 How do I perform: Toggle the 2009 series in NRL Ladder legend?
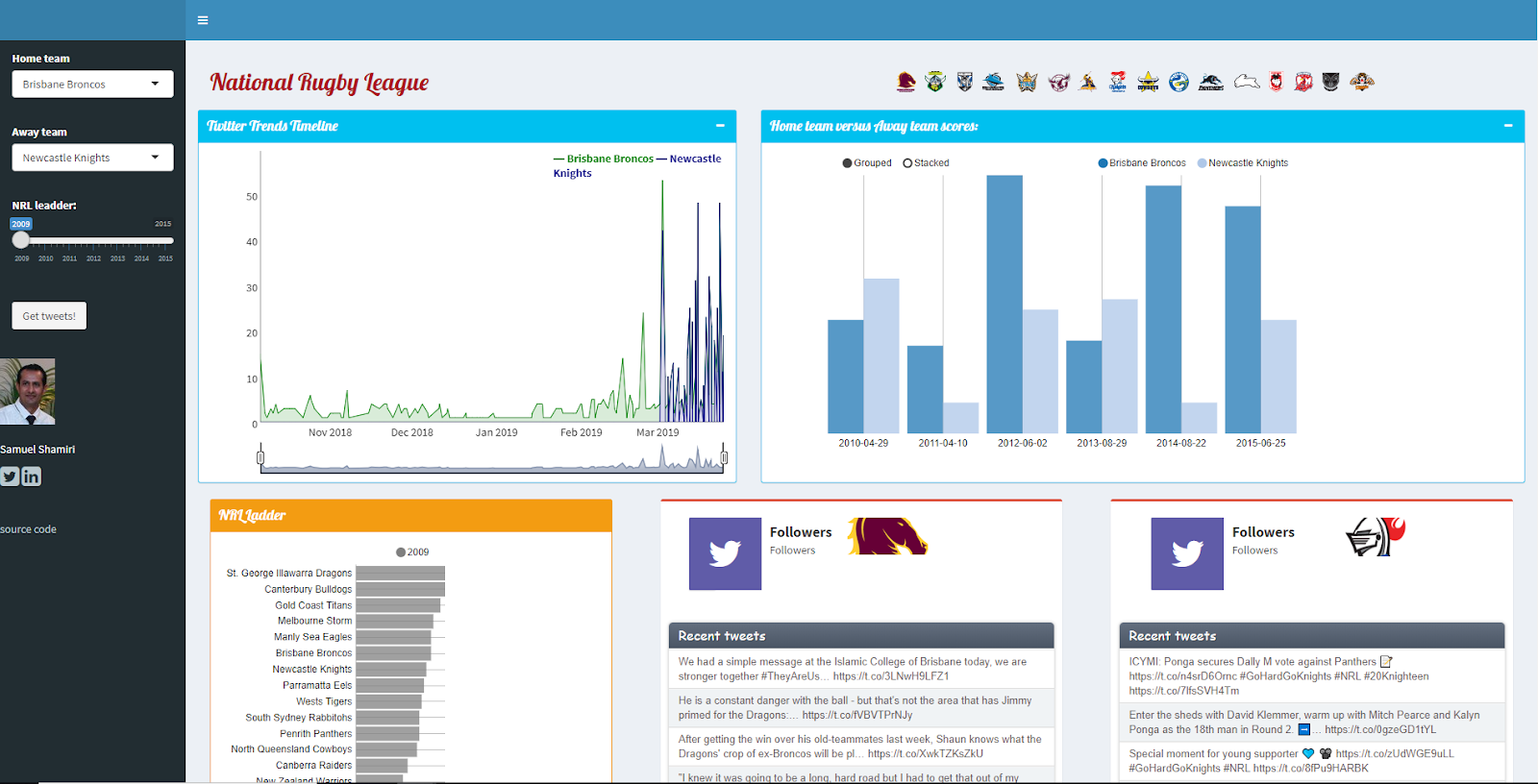click(412, 552)
